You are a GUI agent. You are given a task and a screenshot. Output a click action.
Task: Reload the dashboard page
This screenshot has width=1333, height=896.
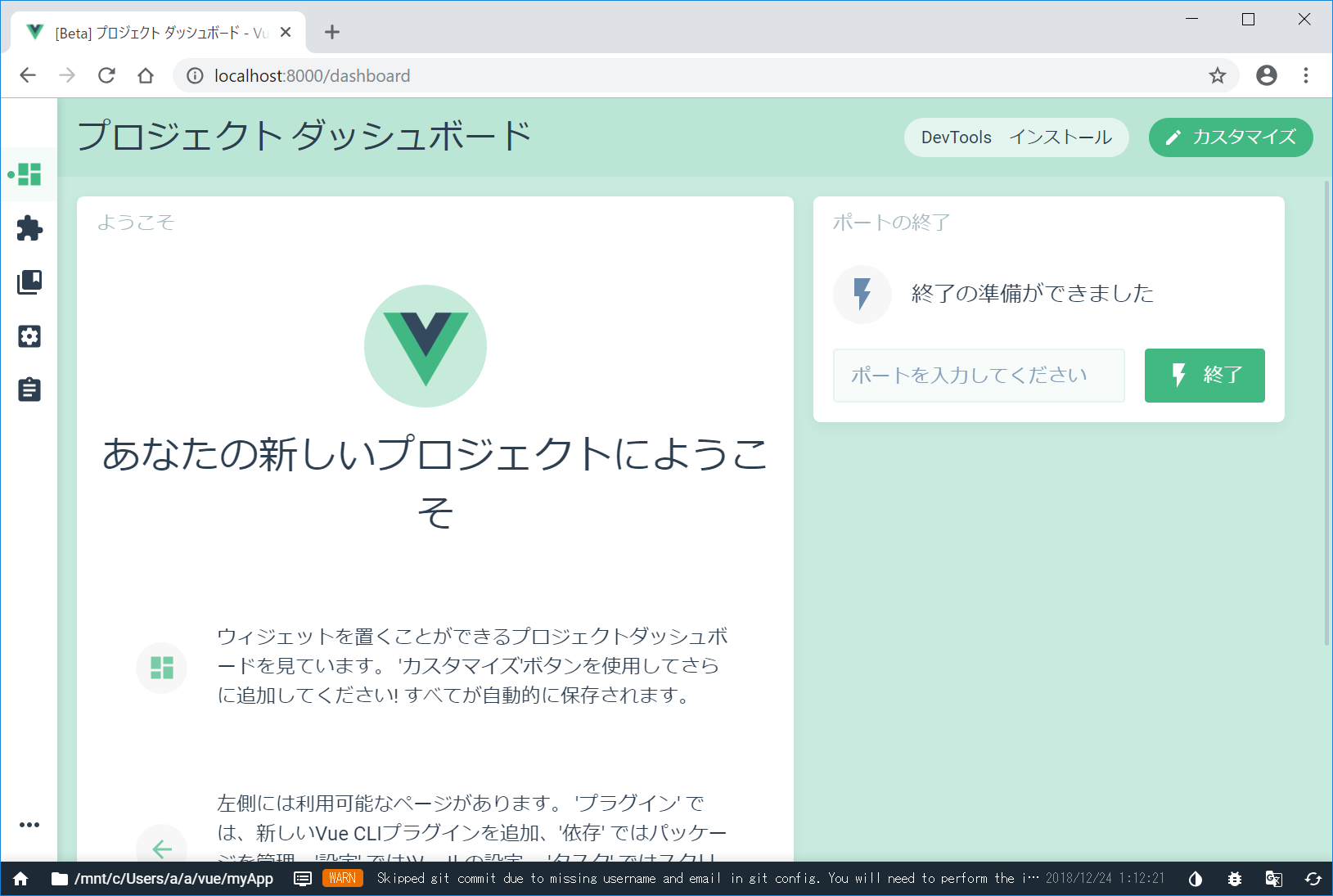pos(106,75)
